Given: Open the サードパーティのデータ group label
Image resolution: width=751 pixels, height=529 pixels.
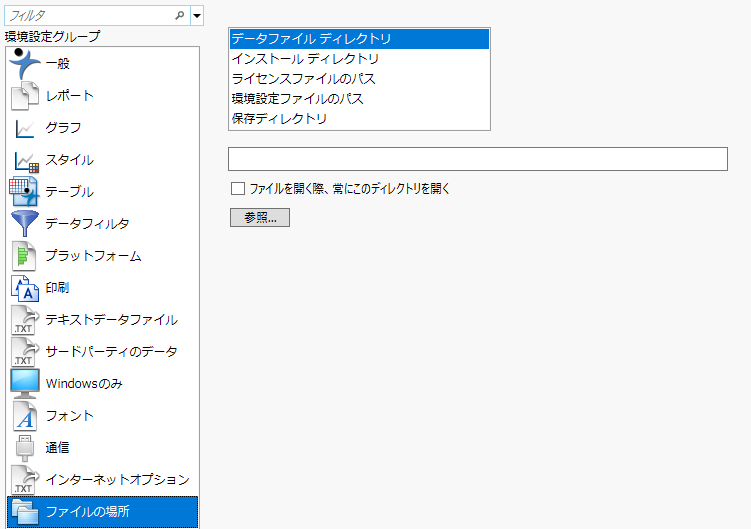Looking at the screenshot, I should (x=112, y=352).
